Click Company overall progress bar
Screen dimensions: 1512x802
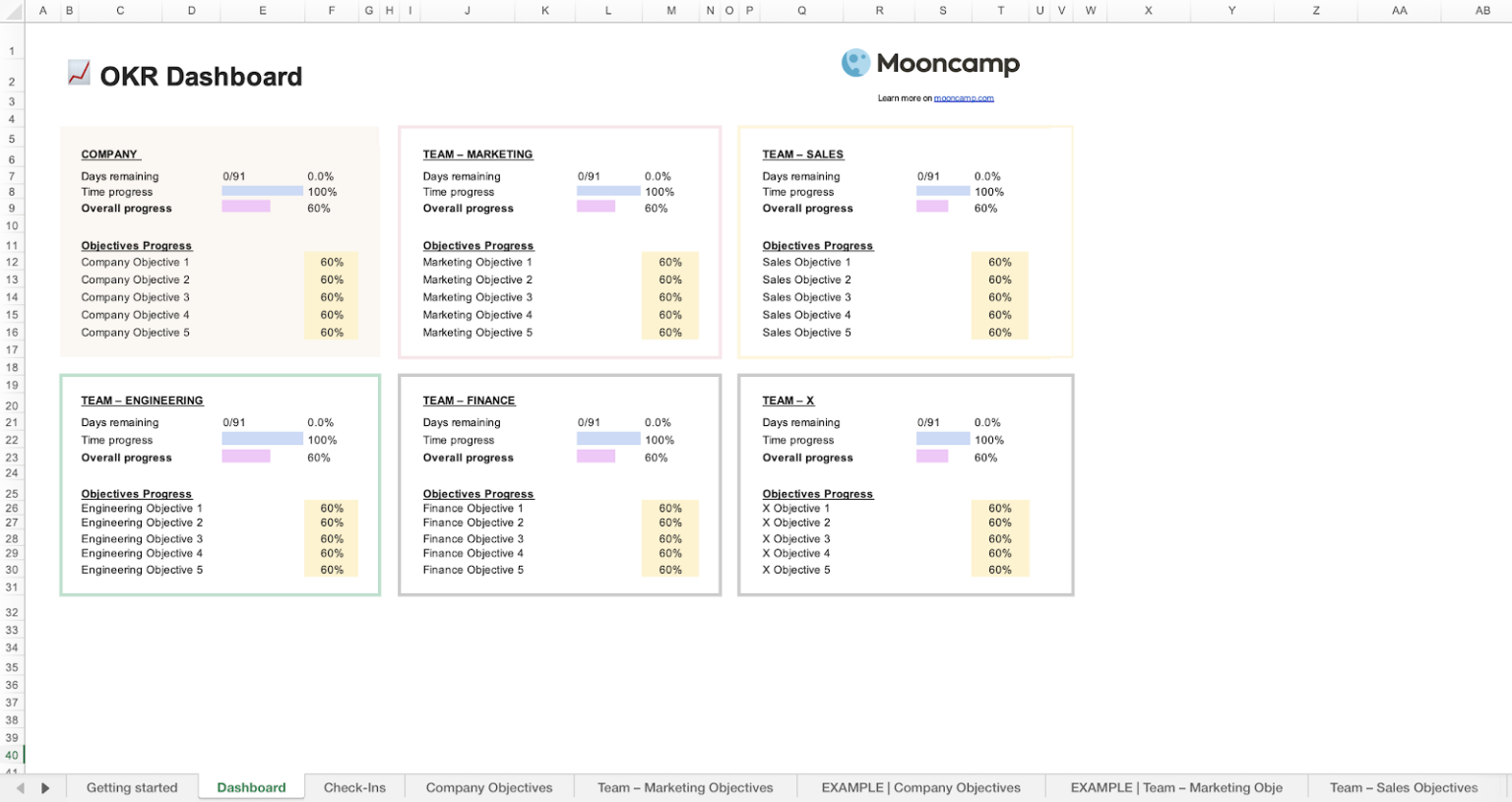coord(246,207)
